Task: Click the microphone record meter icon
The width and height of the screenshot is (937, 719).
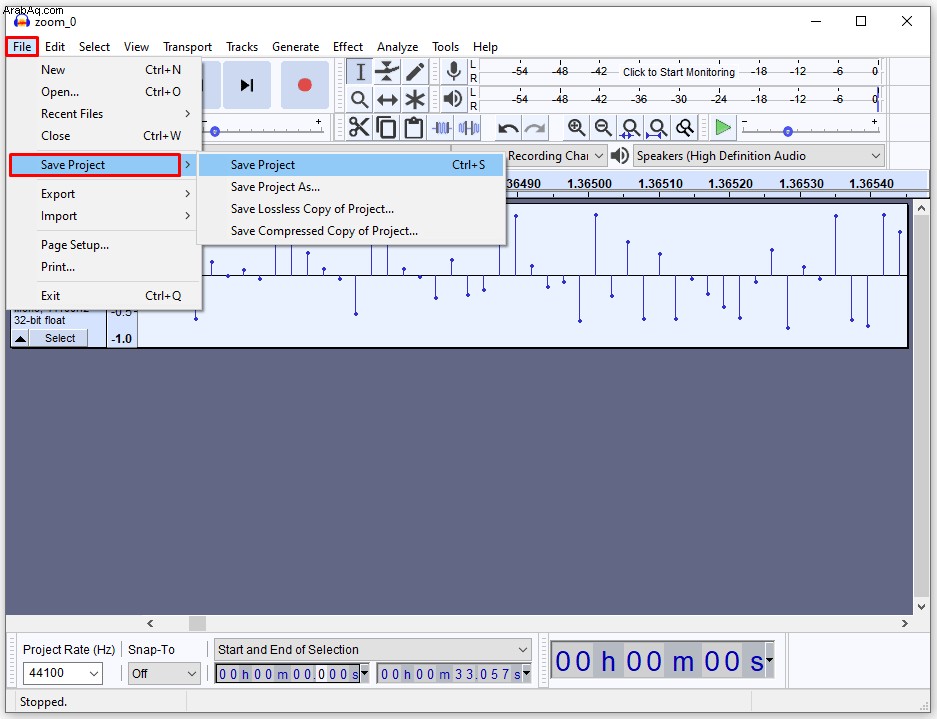Action: (x=454, y=71)
